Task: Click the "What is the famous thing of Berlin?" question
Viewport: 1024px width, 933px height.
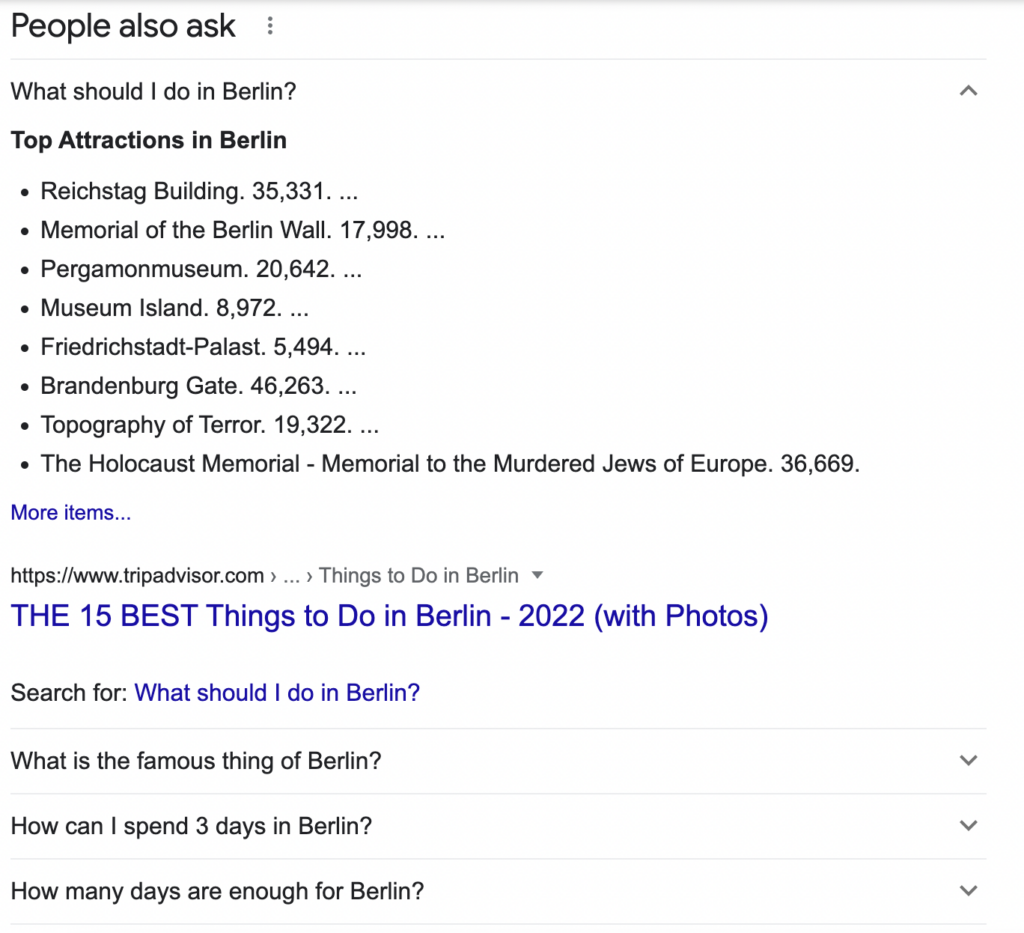Action: (196, 761)
